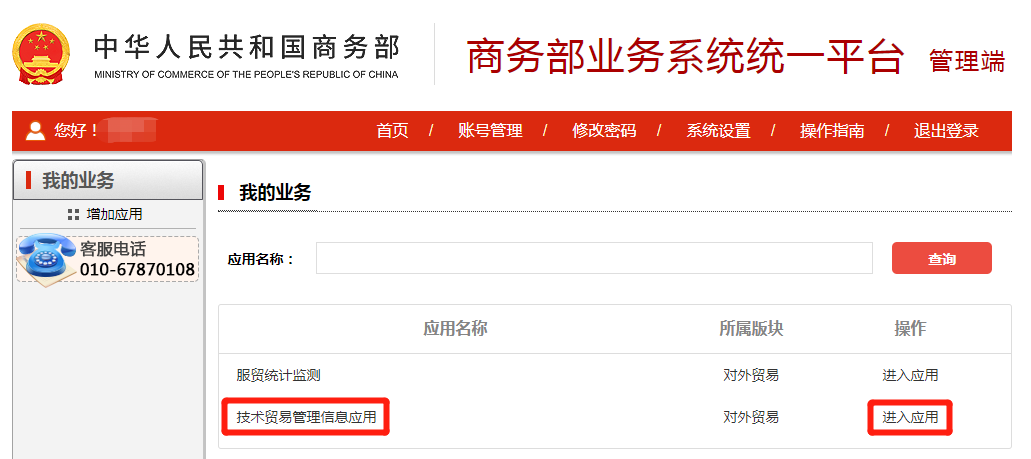
Task: Click the red 查询 button
Action: tap(942, 258)
